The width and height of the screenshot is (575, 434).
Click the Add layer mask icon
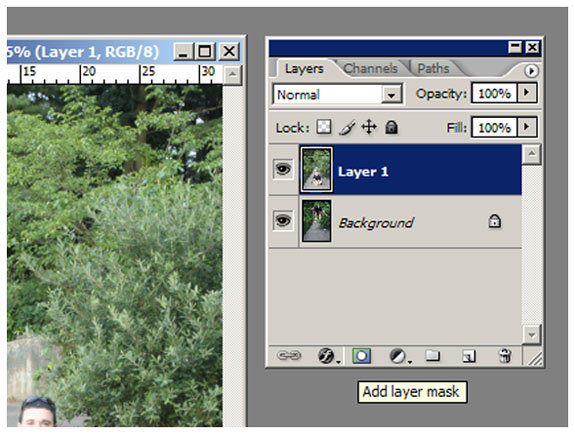pyautogui.click(x=361, y=355)
